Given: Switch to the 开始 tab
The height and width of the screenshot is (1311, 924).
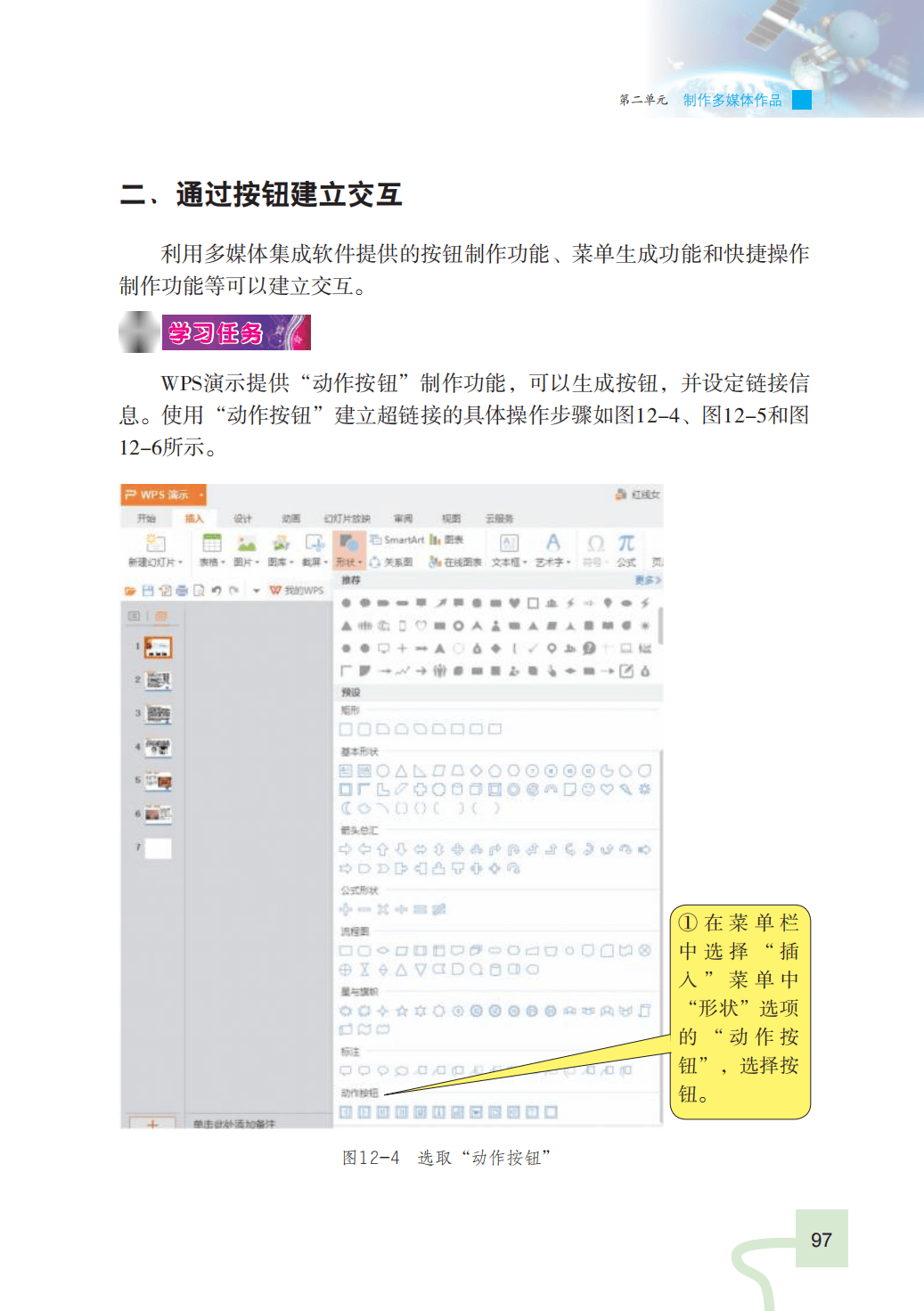Looking at the screenshot, I should tap(146, 518).
